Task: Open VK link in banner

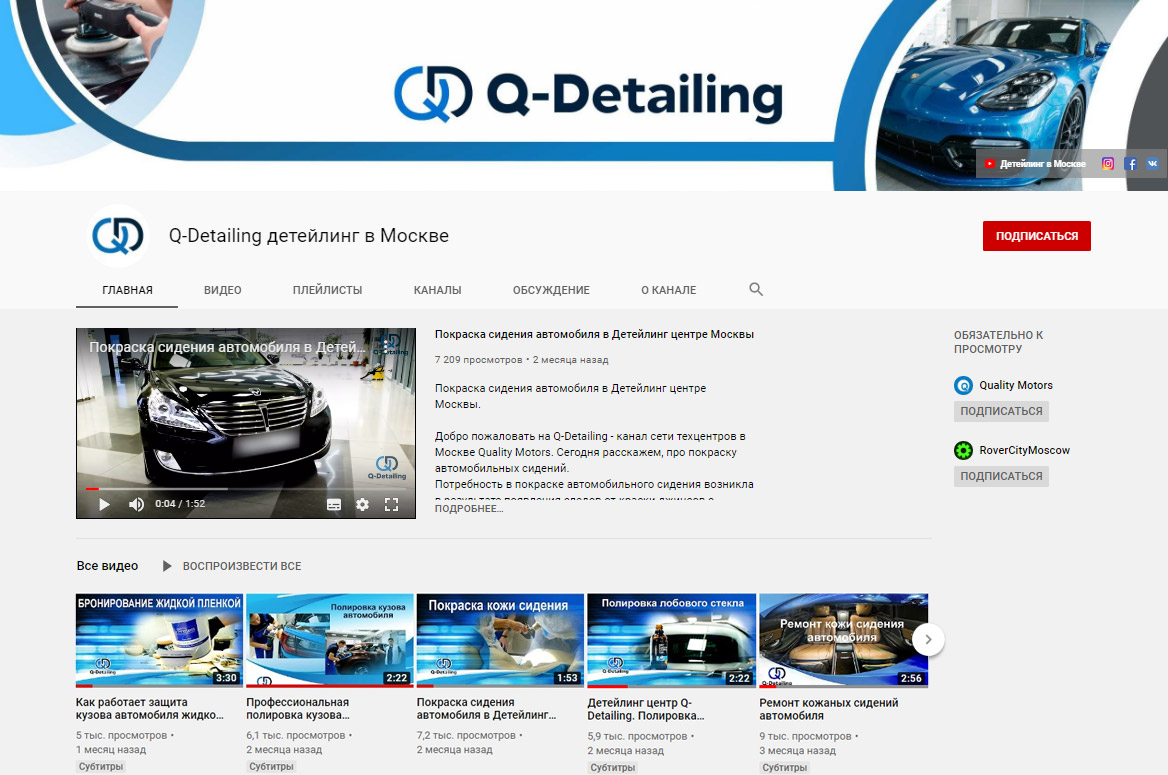Action: (1153, 164)
